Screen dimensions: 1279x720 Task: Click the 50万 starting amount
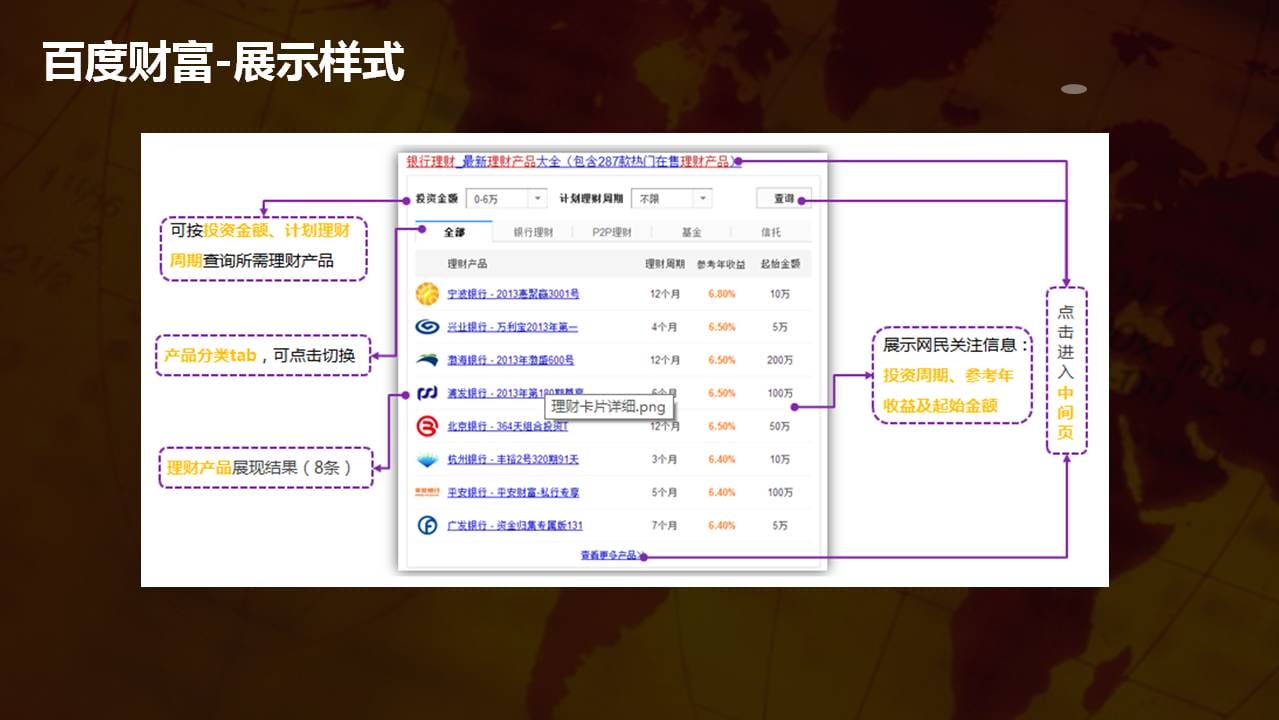pos(780,426)
